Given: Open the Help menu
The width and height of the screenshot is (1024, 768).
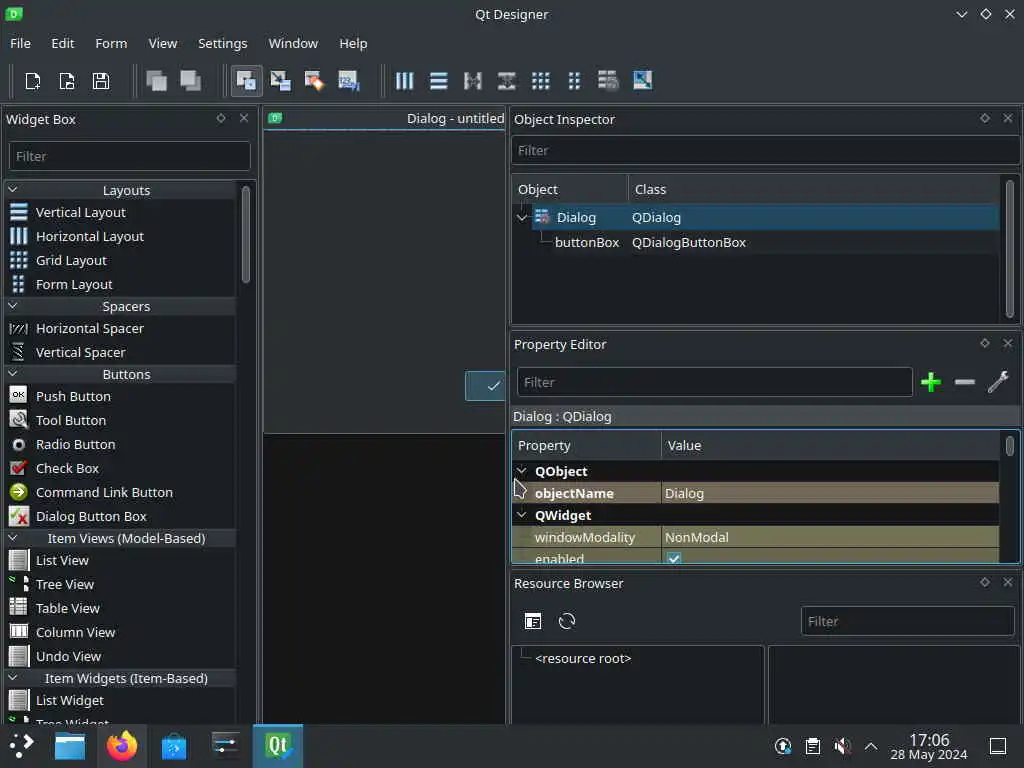Looking at the screenshot, I should (x=353, y=43).
